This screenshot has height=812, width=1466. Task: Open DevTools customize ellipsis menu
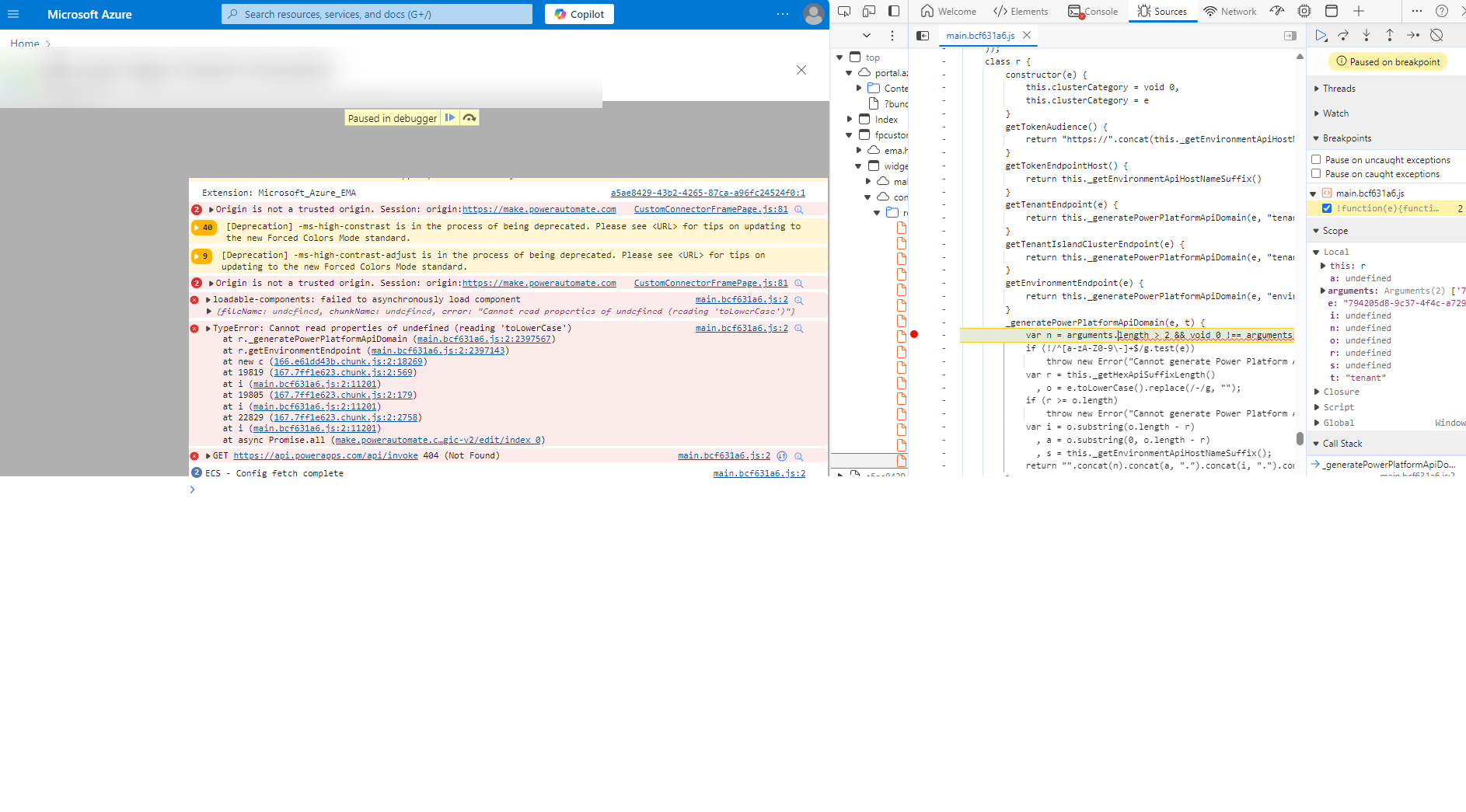point(1417,11)
